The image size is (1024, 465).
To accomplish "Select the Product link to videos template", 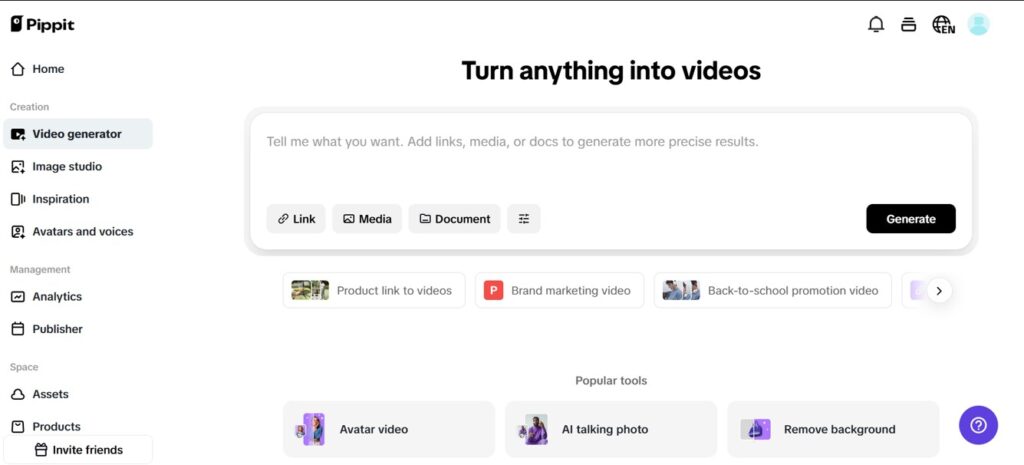I will pos(374,290).
